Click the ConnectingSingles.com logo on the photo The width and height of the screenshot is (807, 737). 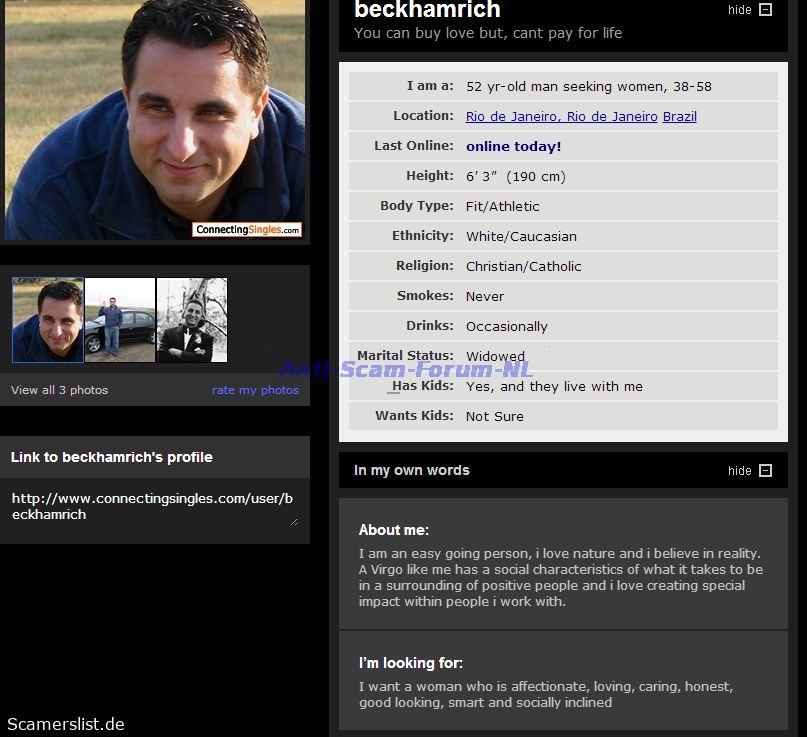pos(247,230)
